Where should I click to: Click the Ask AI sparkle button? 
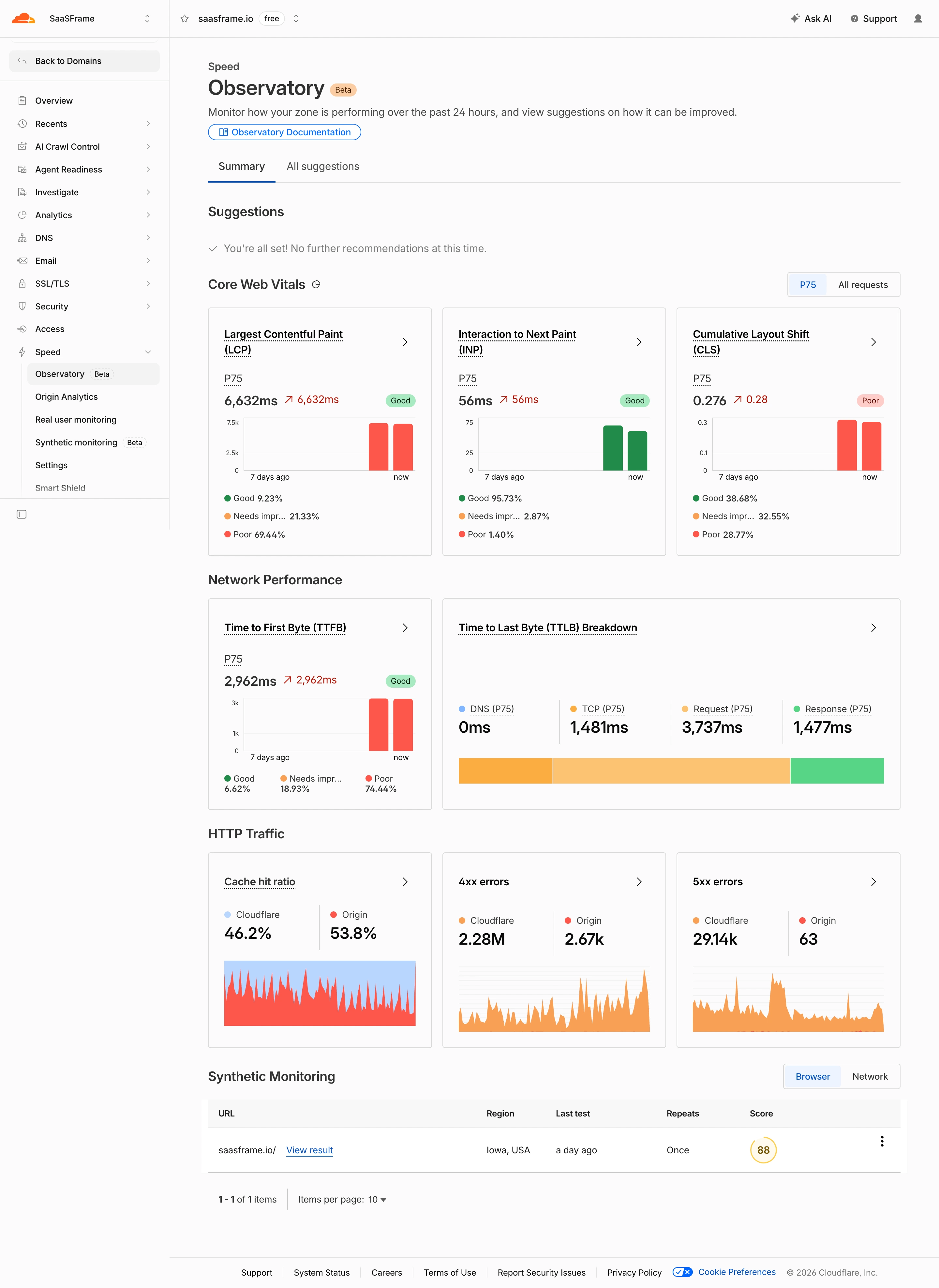click(x=811, y=19)
